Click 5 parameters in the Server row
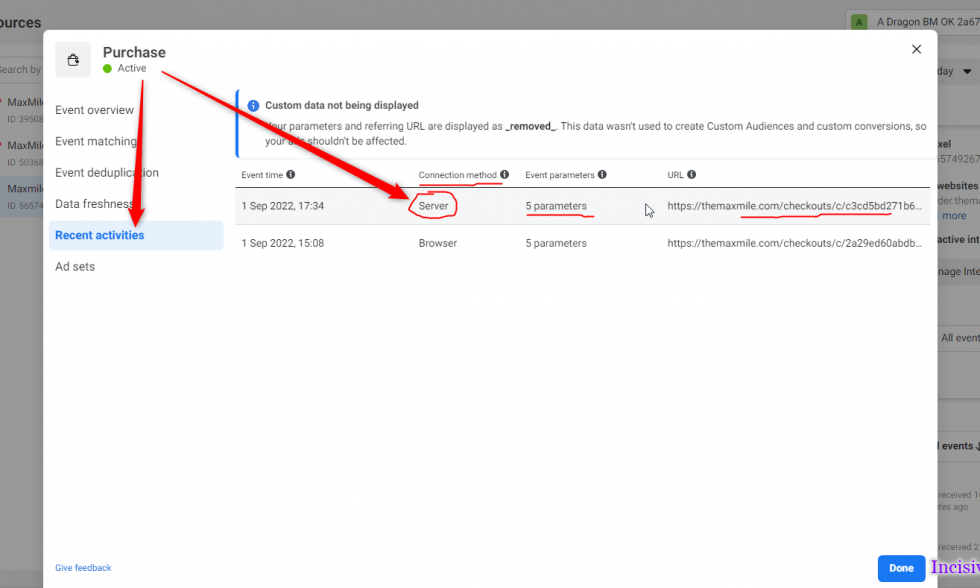980x588 pixels. click(556, 206)
